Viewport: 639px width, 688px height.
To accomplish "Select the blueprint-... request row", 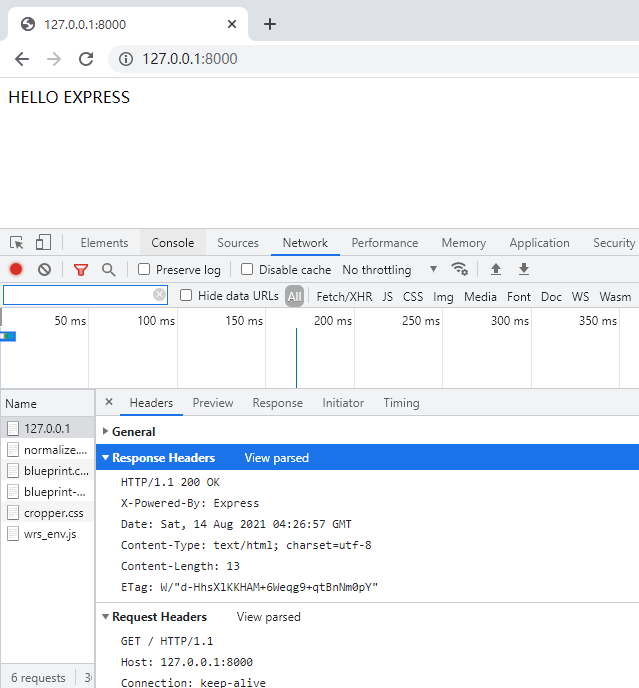I will [47, 492].
